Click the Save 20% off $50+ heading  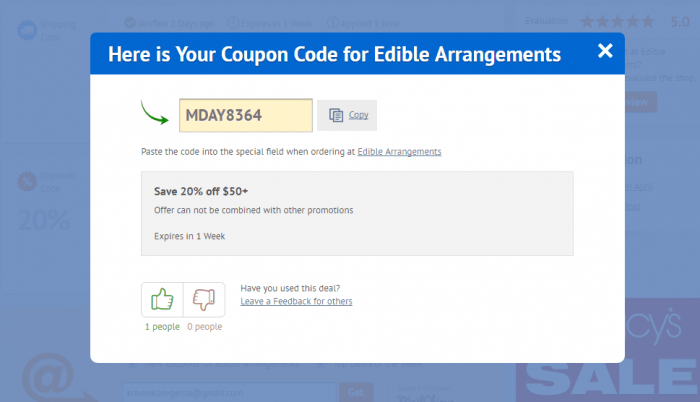tap(201, 190)
